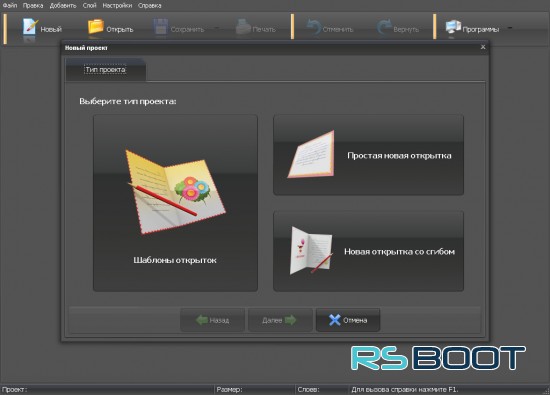Click the Программы computer icon
550x395 pixels.
tap(453, 27)
